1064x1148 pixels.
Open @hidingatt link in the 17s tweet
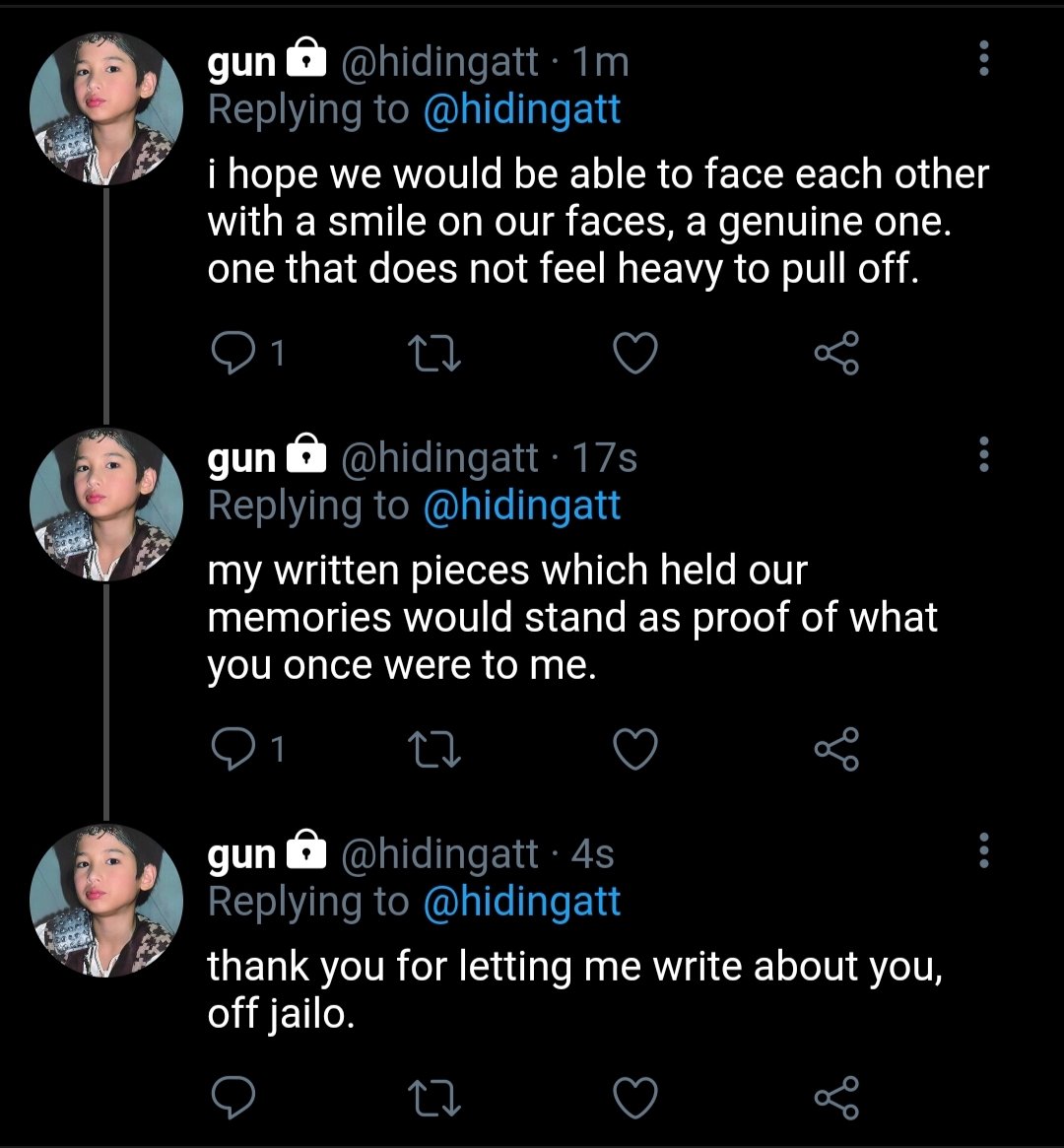[522, 506]
